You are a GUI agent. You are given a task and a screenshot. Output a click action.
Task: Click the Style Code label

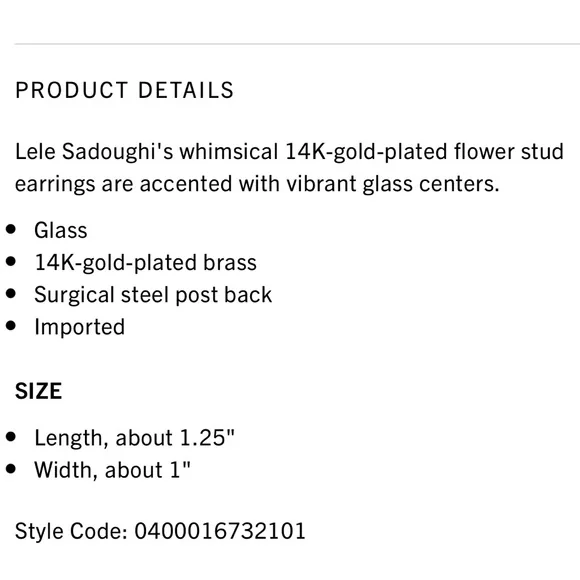pos(71,531)
